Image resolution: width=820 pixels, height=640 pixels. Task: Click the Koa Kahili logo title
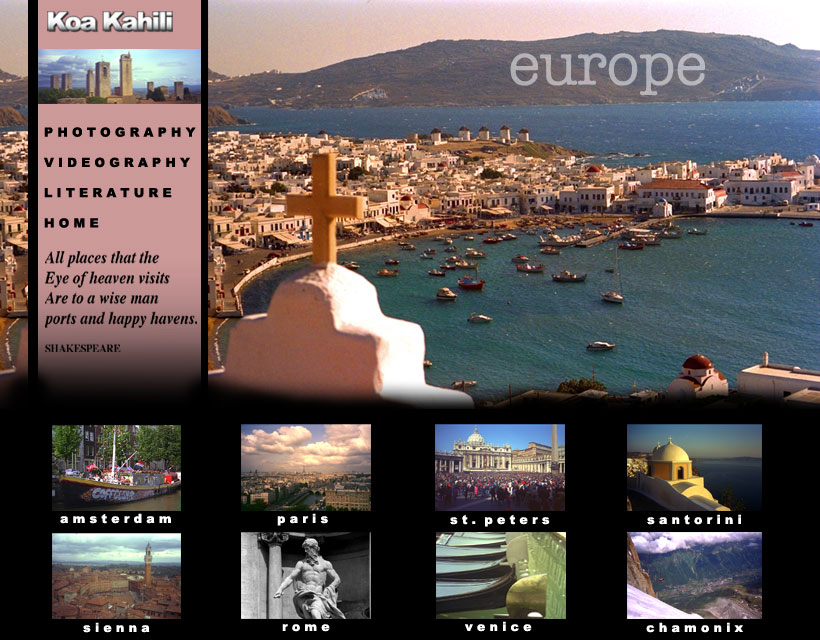tap(110, 21)
